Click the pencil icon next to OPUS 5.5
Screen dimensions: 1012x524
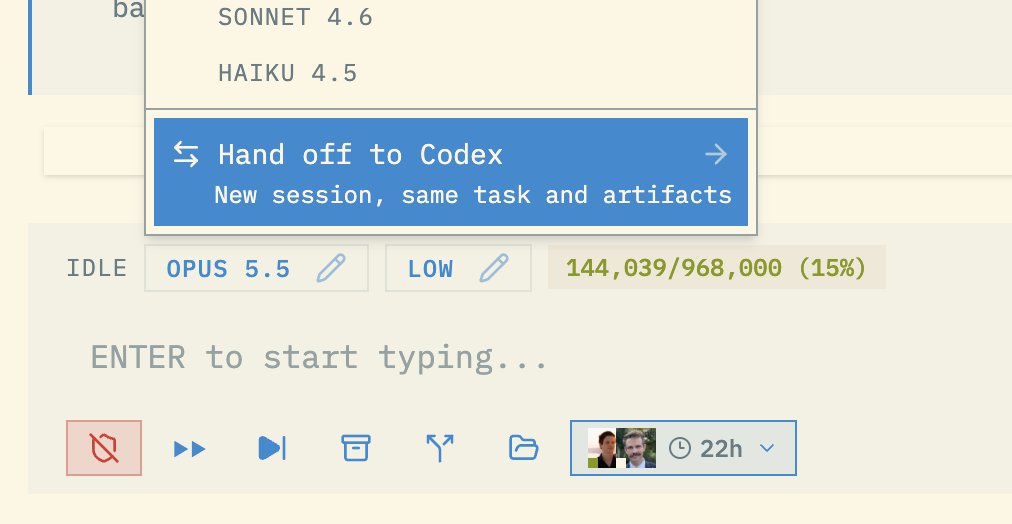(331, 268)
